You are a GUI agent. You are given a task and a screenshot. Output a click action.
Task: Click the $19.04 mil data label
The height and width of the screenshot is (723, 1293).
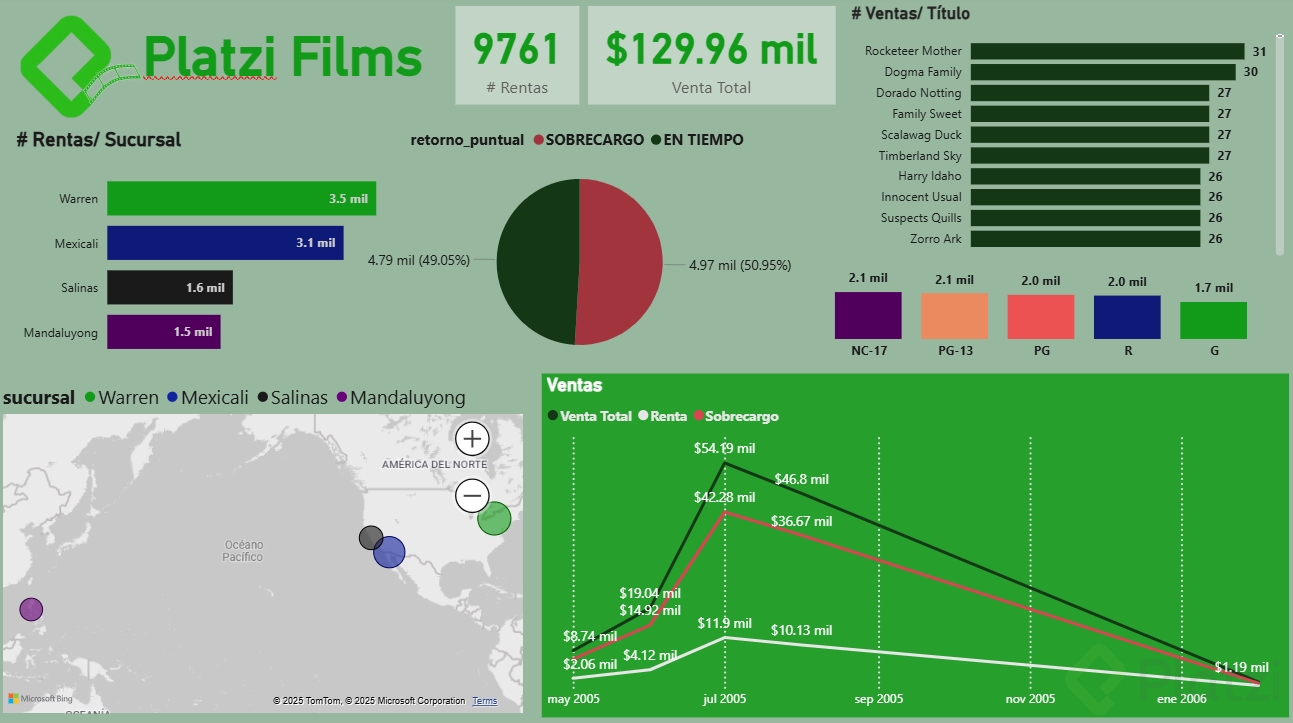[650, 593]
